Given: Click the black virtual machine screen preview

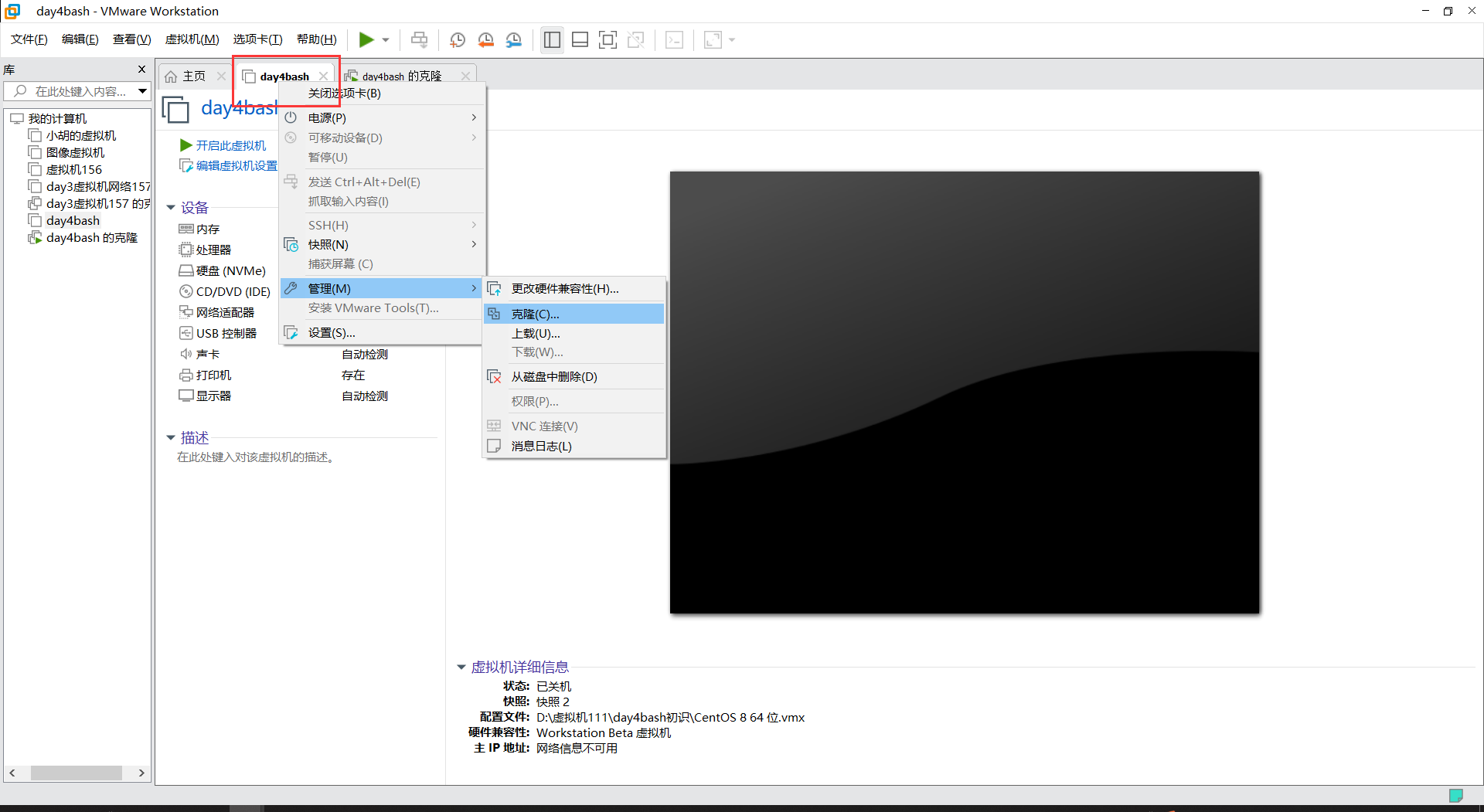Looking at the screenshot, I should tap(965, 392).
